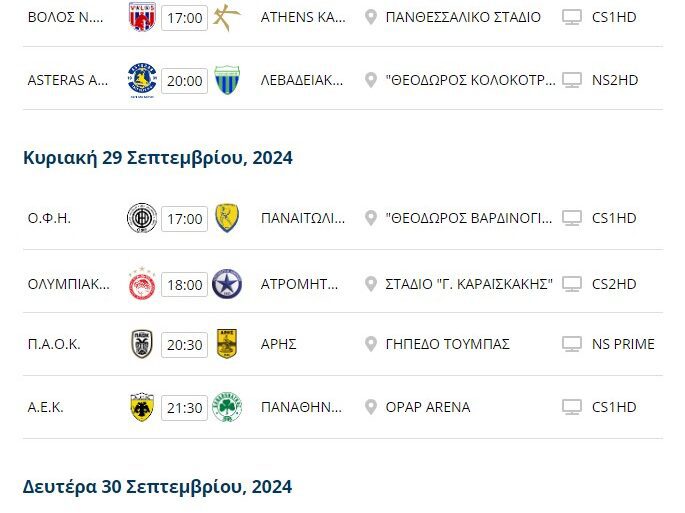This screenshot has width=685, height=513.
Task: Click the Levadiakos team crest
Action: tap(227, 80)
